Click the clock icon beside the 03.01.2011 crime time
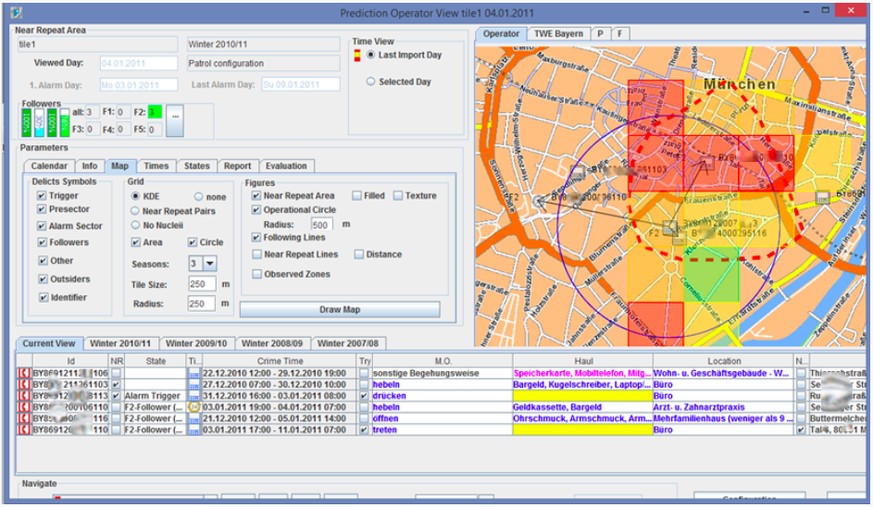Screen dimensions: 873x507 pyautogui.click(x=194, y=407)
